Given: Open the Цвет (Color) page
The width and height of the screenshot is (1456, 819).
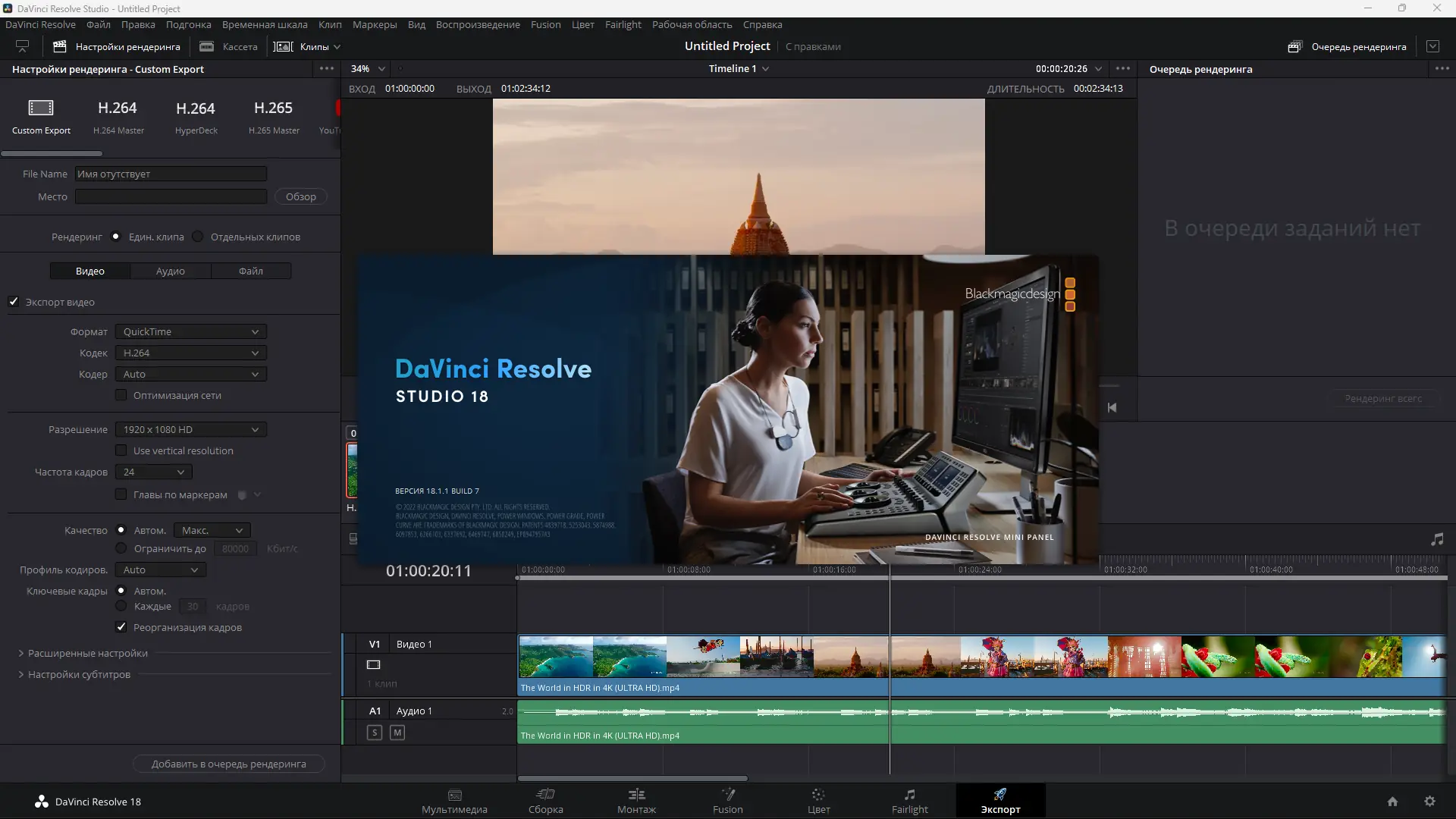Looking at the screenshot, I should pyautogui.click(x=817, y=801).
